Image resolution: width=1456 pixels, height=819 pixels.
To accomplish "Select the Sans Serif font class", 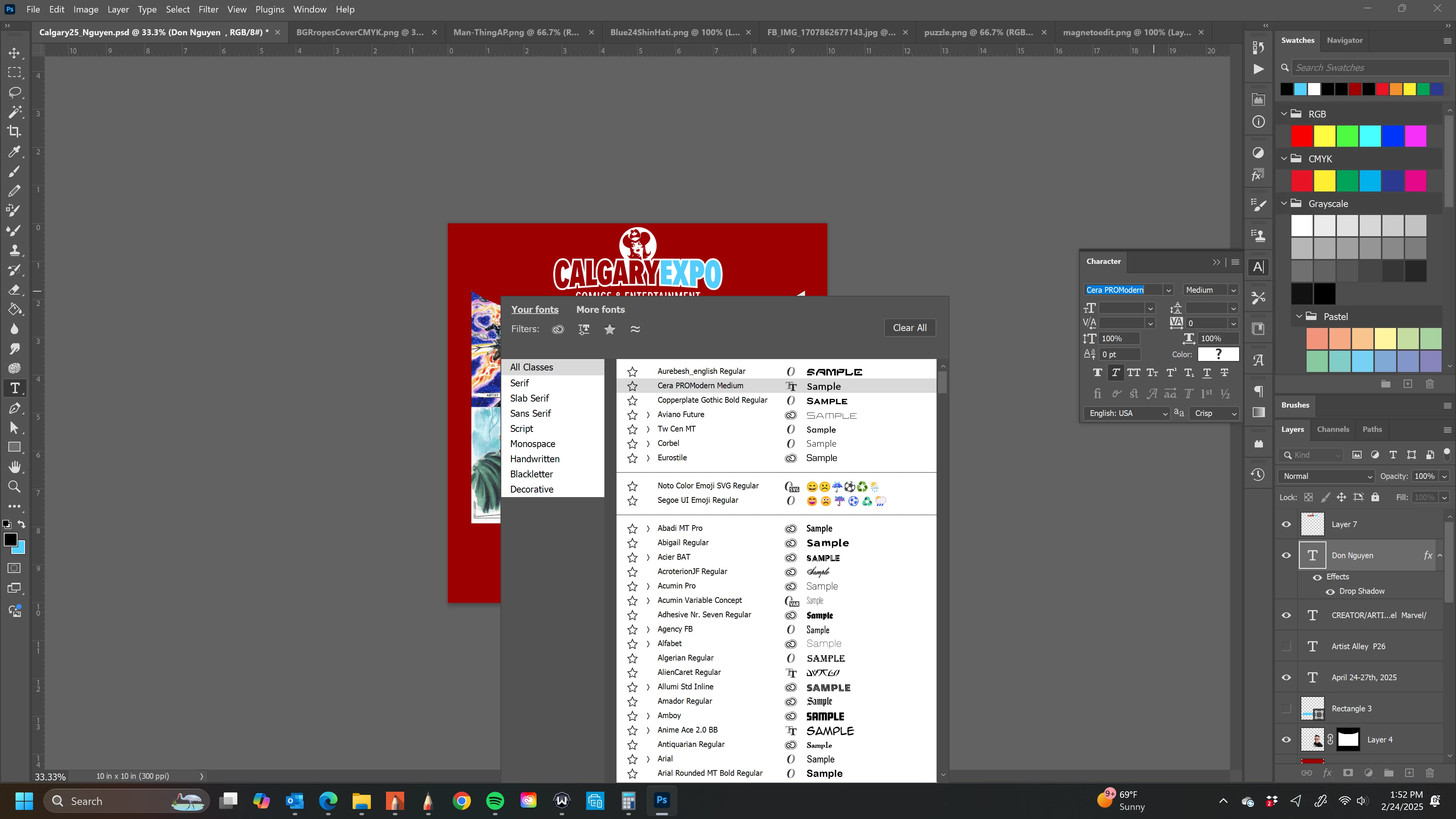I will 530,413.
